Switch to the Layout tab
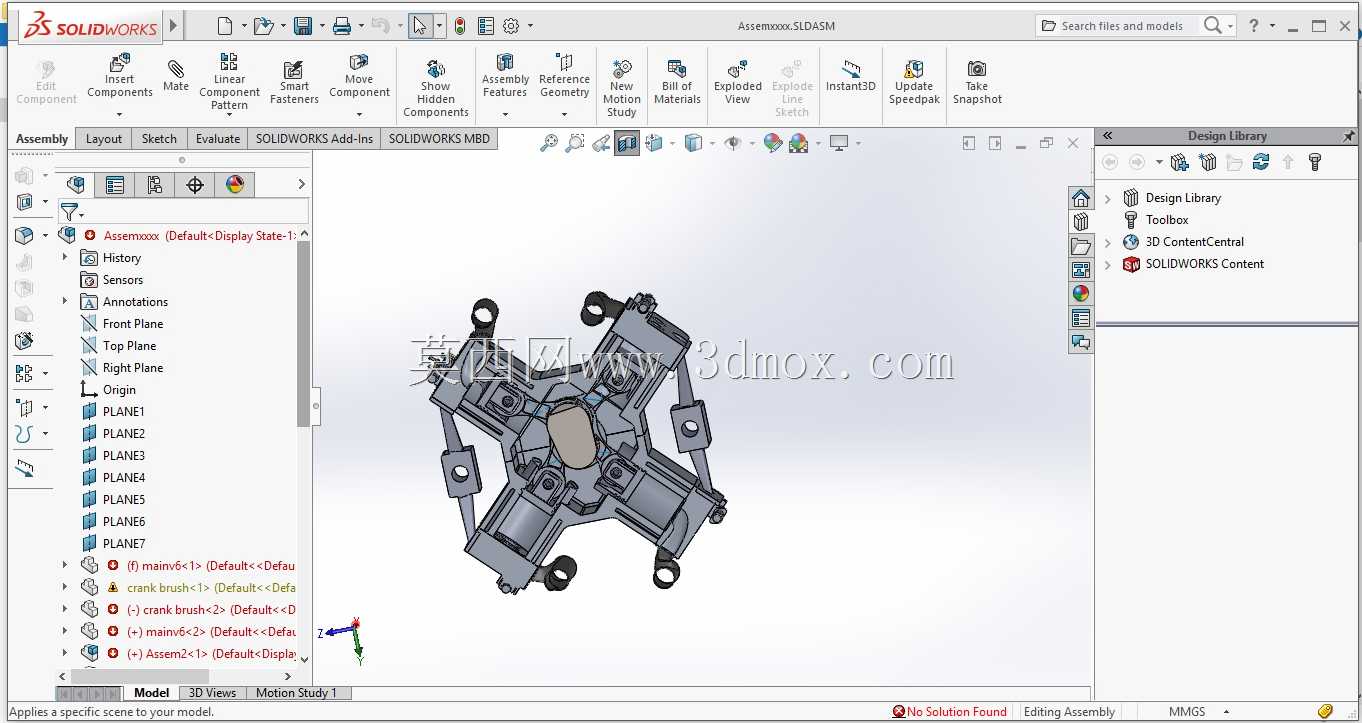 coord(104,139)
